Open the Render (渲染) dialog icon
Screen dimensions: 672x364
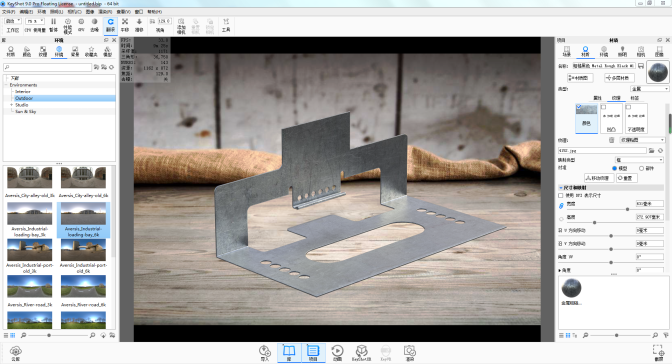[410, 353]
